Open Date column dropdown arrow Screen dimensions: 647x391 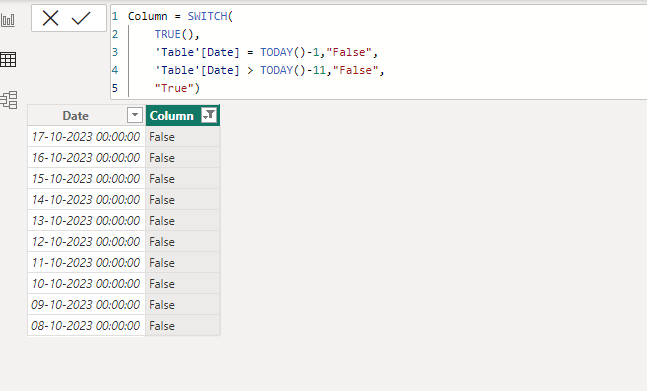coord(135,115)
